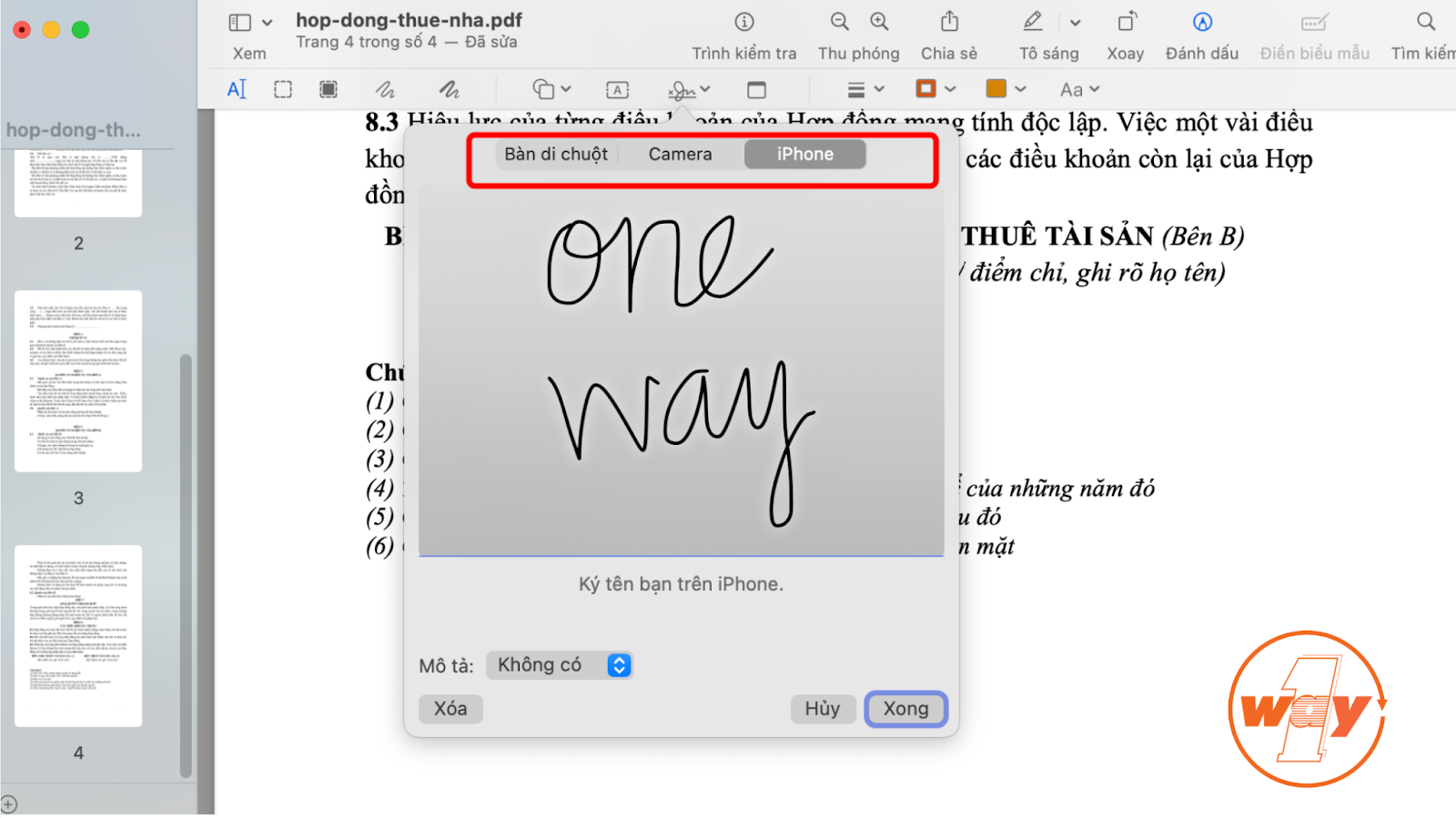
Task: Pick the Sketch tool
Action: point(385,89)
